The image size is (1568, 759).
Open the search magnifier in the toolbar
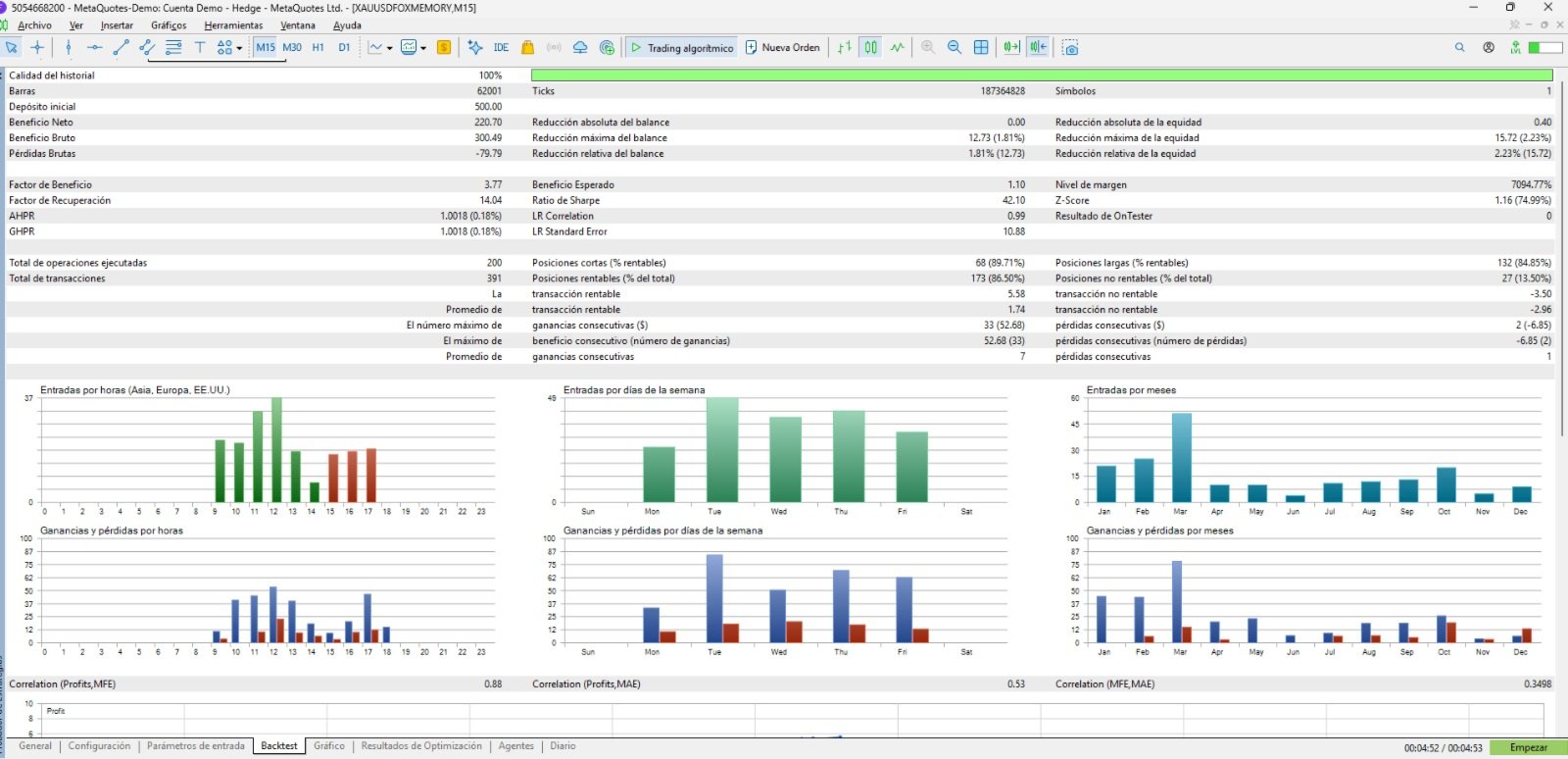point(1460,47)
